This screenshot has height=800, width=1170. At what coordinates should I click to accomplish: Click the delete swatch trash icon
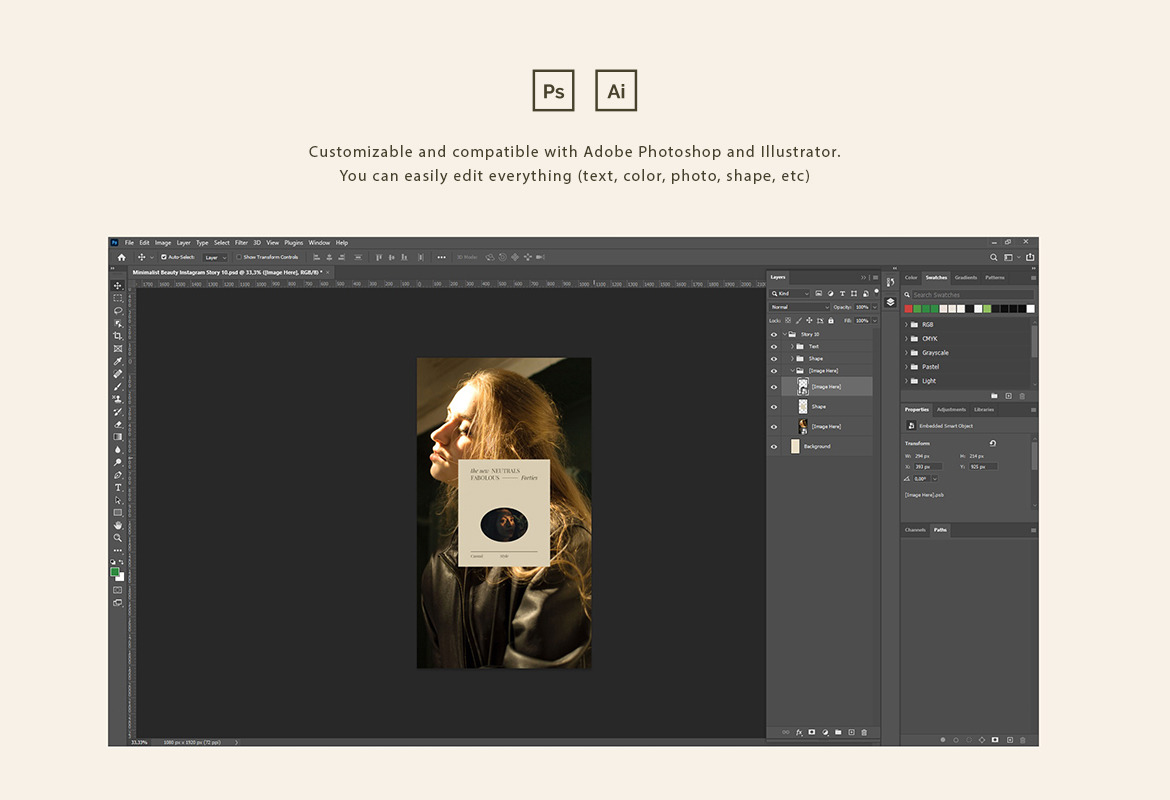1023,395
